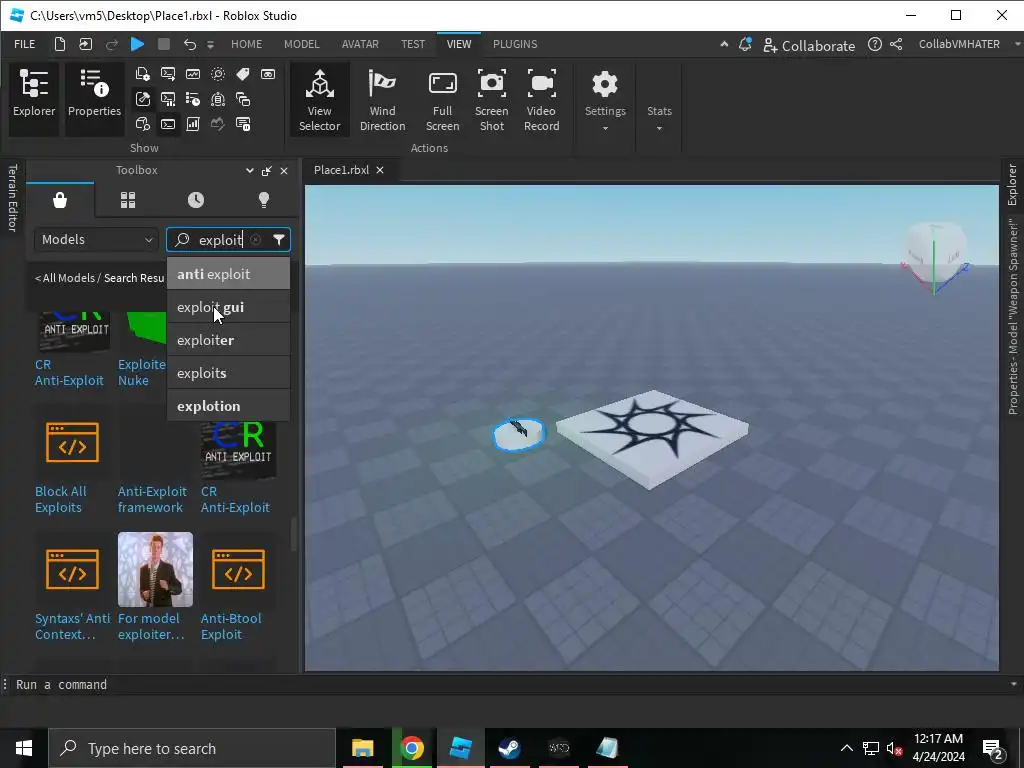
Task: Open the quick access customize dropdown arrow
Action: coord(210,44)
